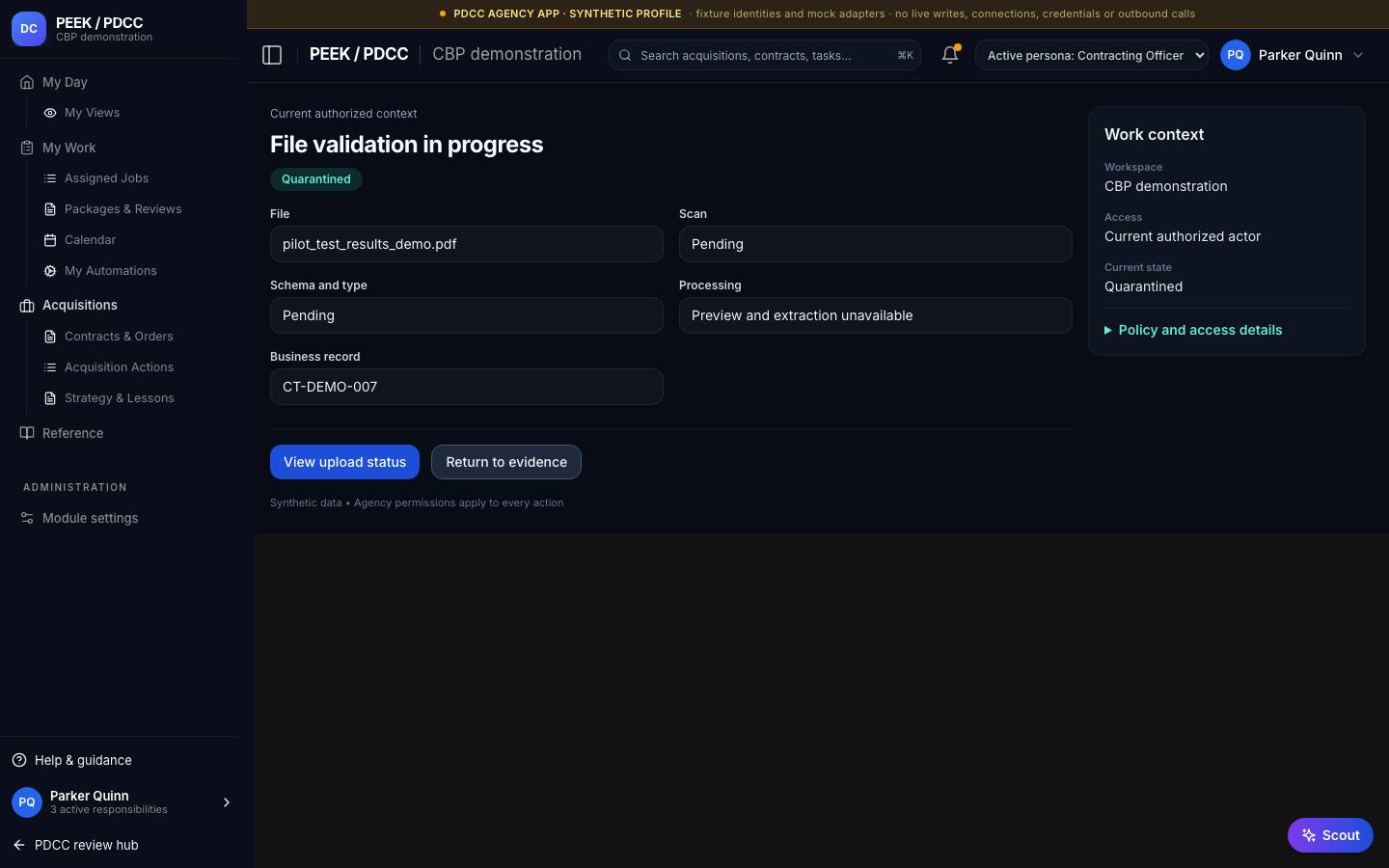Click the Assigned Jobs list icon

[x=50, y=178]
